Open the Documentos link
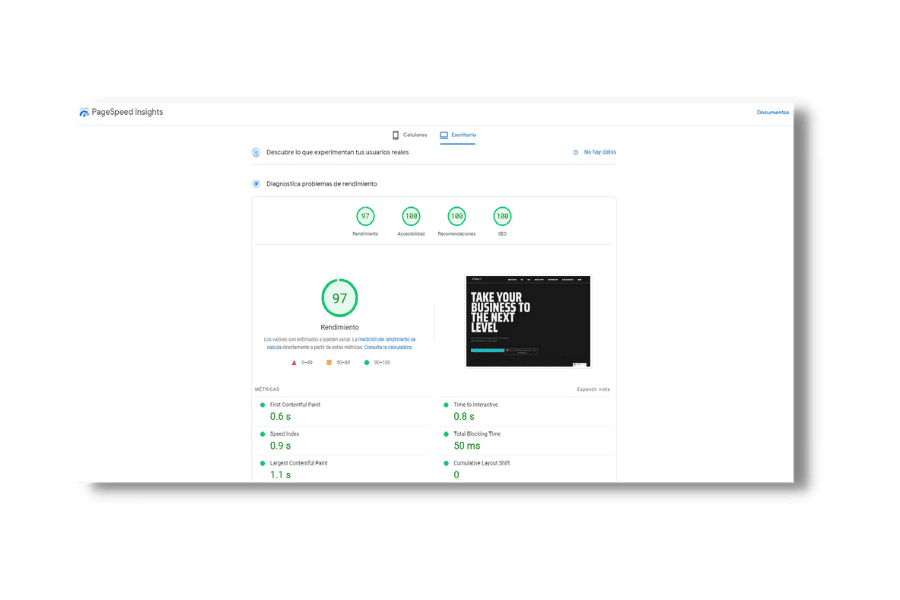The width and height of the screenshot is (900, 600). click(x=772, y=112)
